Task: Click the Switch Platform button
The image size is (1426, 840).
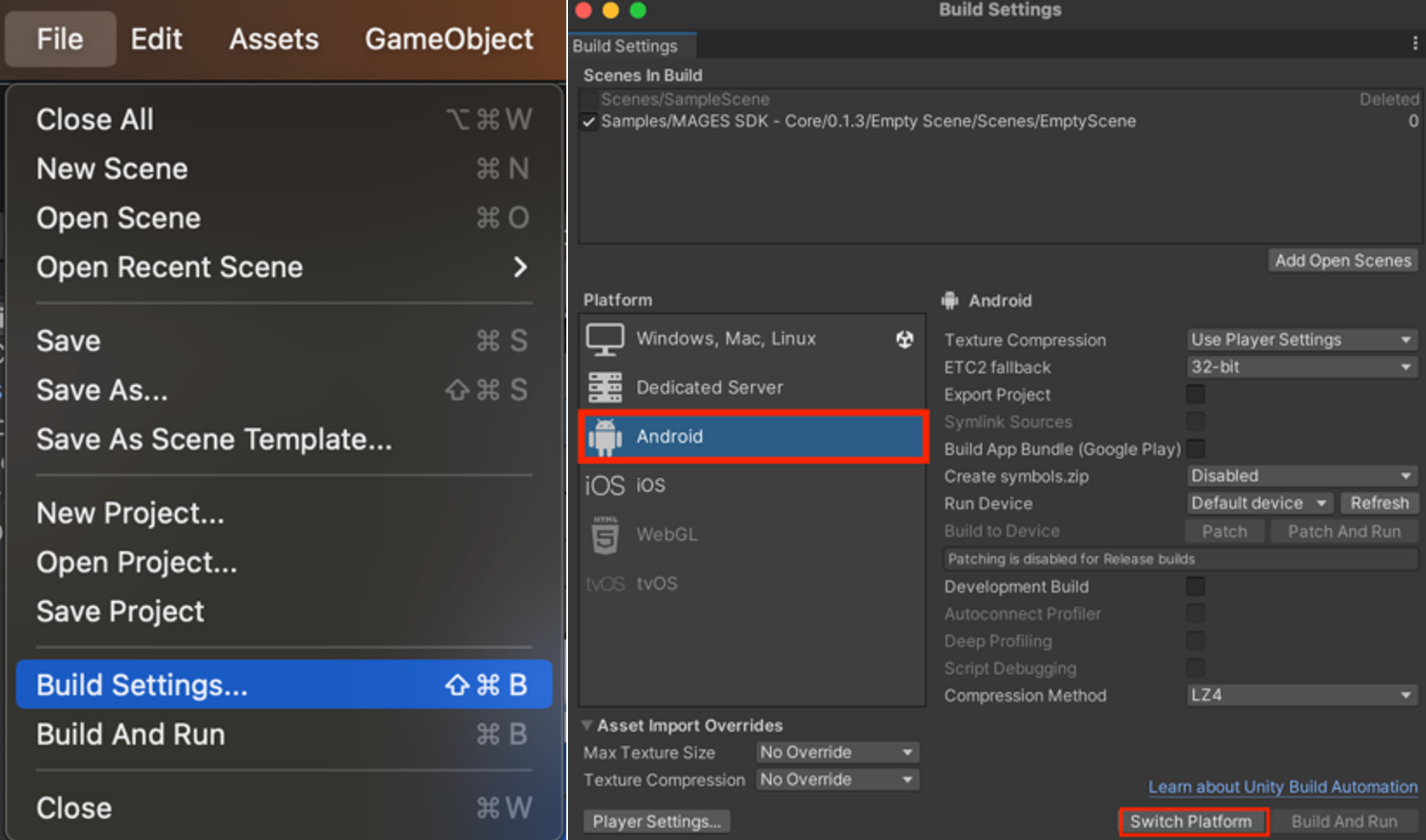Action: 1190,821
